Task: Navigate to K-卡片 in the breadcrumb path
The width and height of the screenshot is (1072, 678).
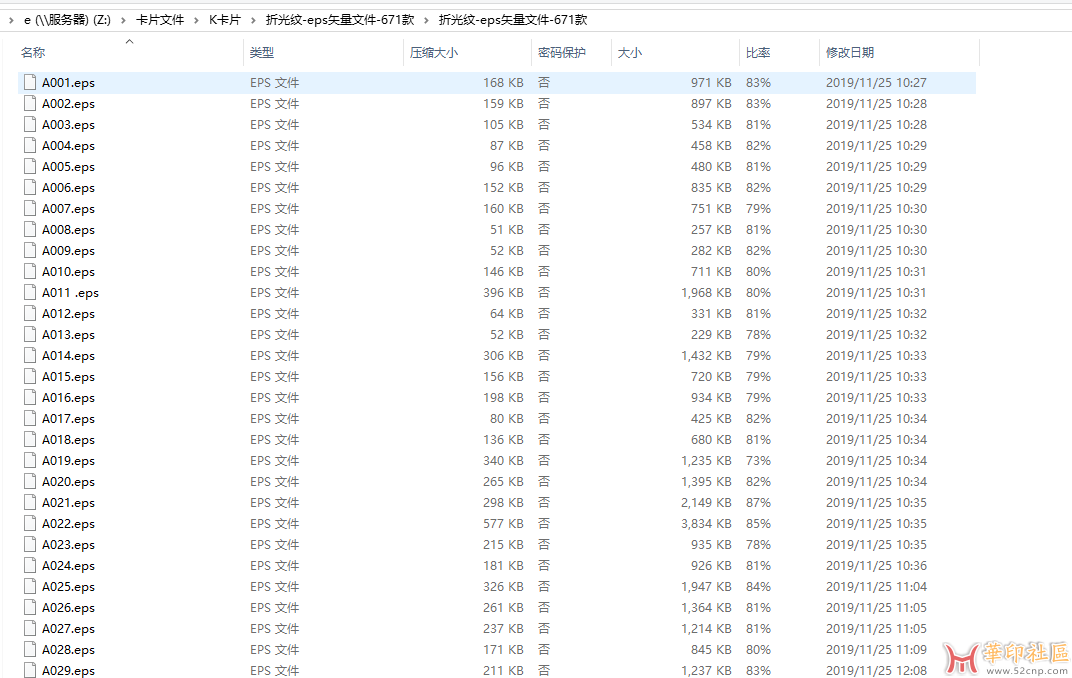Action: [x=225, y=20]
